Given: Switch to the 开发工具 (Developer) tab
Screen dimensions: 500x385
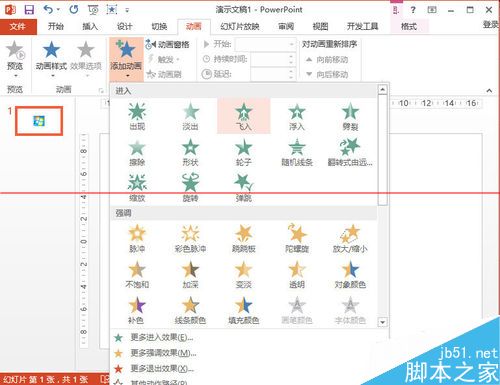Looking at the screenshot, I should pyautogui.click(x=362, y=26).
